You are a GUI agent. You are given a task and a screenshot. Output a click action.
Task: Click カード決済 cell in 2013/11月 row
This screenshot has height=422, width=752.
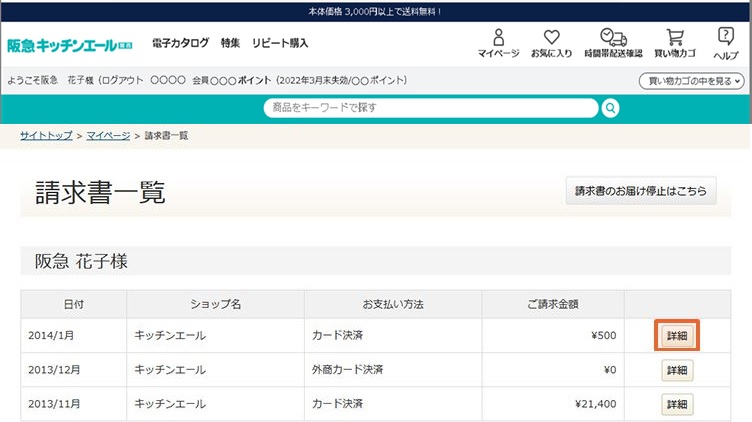click(393, 404)
